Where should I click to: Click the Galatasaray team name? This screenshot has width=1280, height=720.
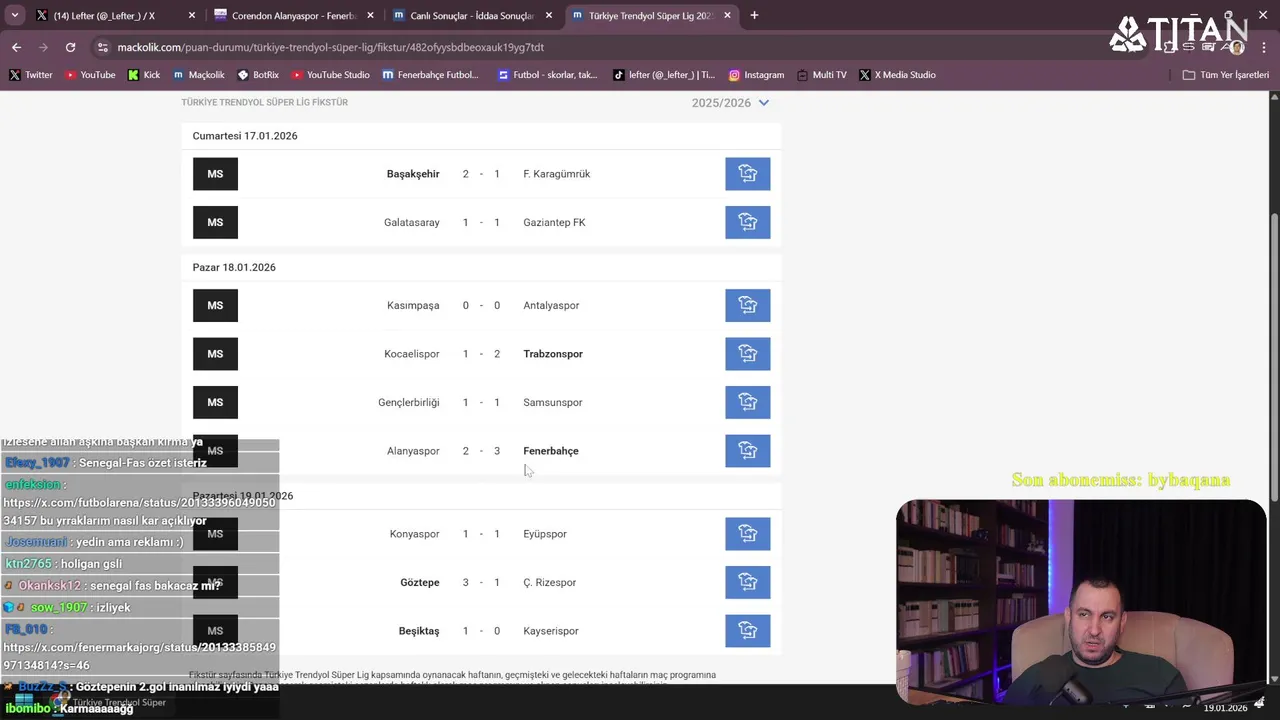412,222
